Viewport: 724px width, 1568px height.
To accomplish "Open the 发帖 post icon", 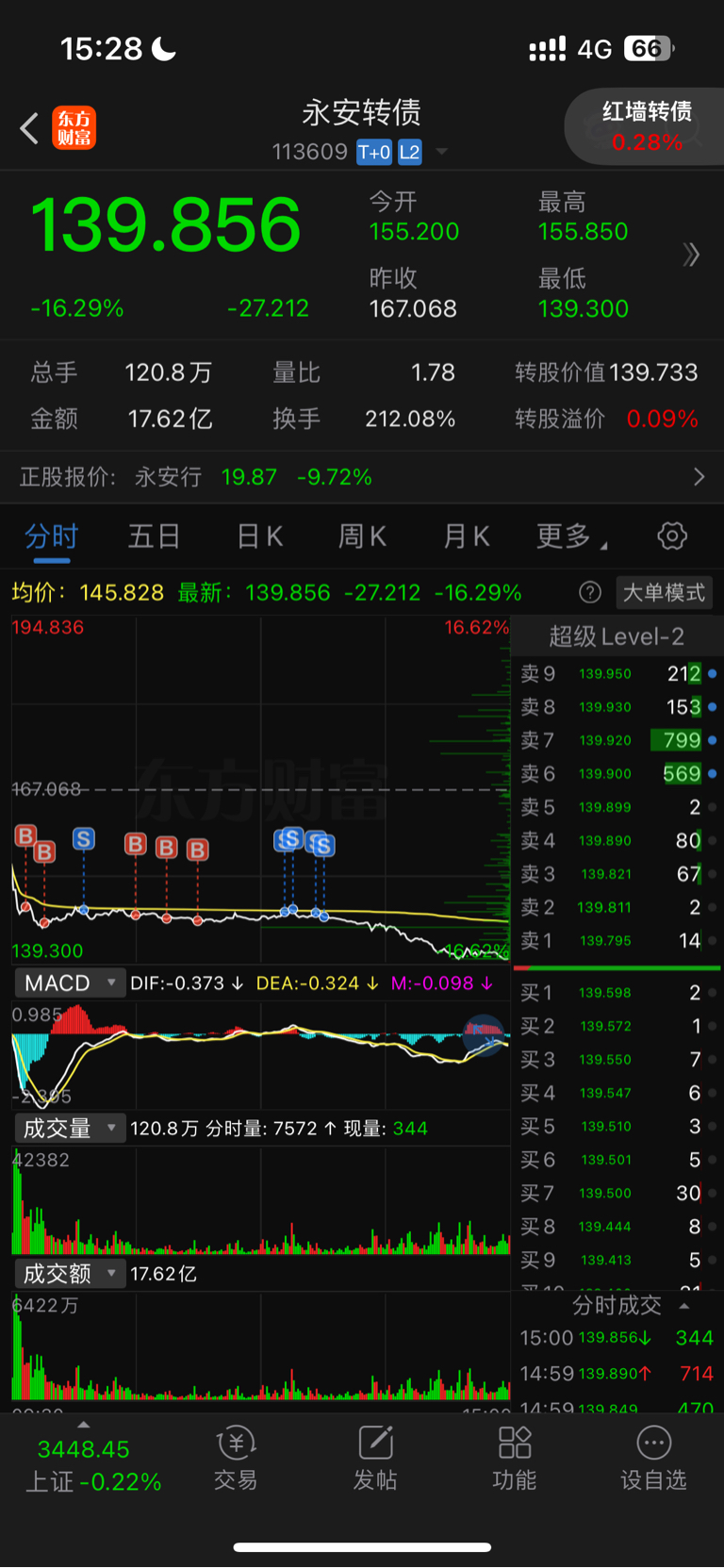I will click(375, 1458).
